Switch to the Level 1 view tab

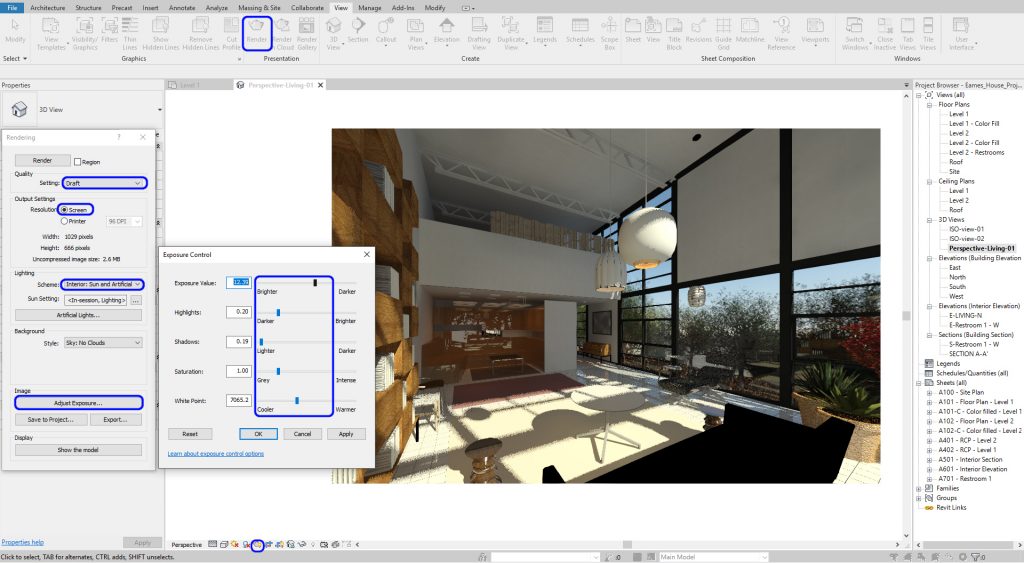pyautogui.click(x=189, y=86)
